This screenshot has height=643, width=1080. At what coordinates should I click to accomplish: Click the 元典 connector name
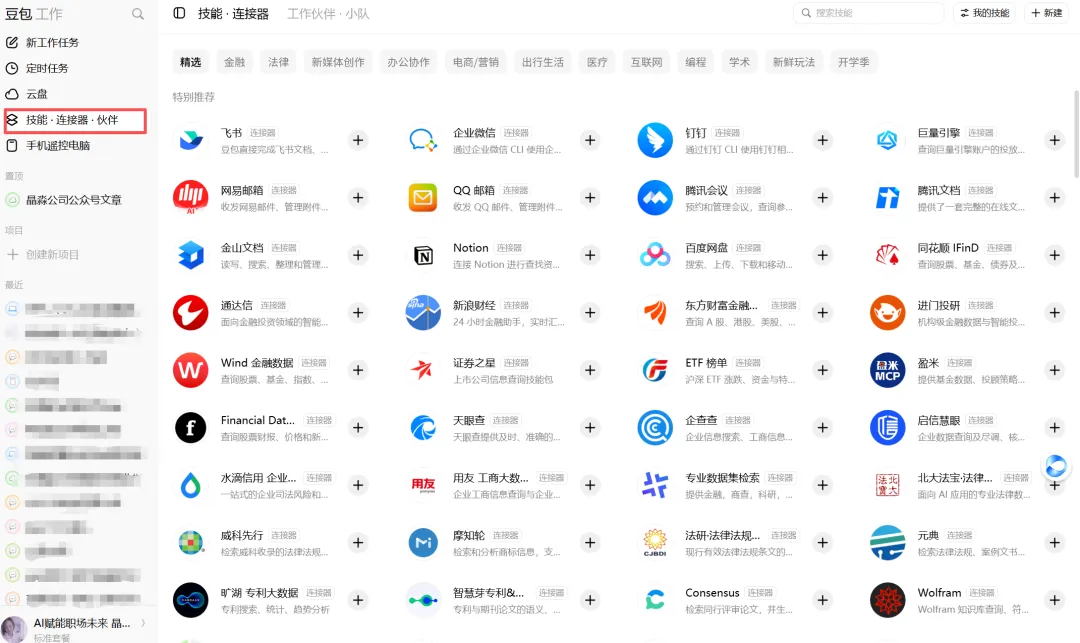[928, 535]
